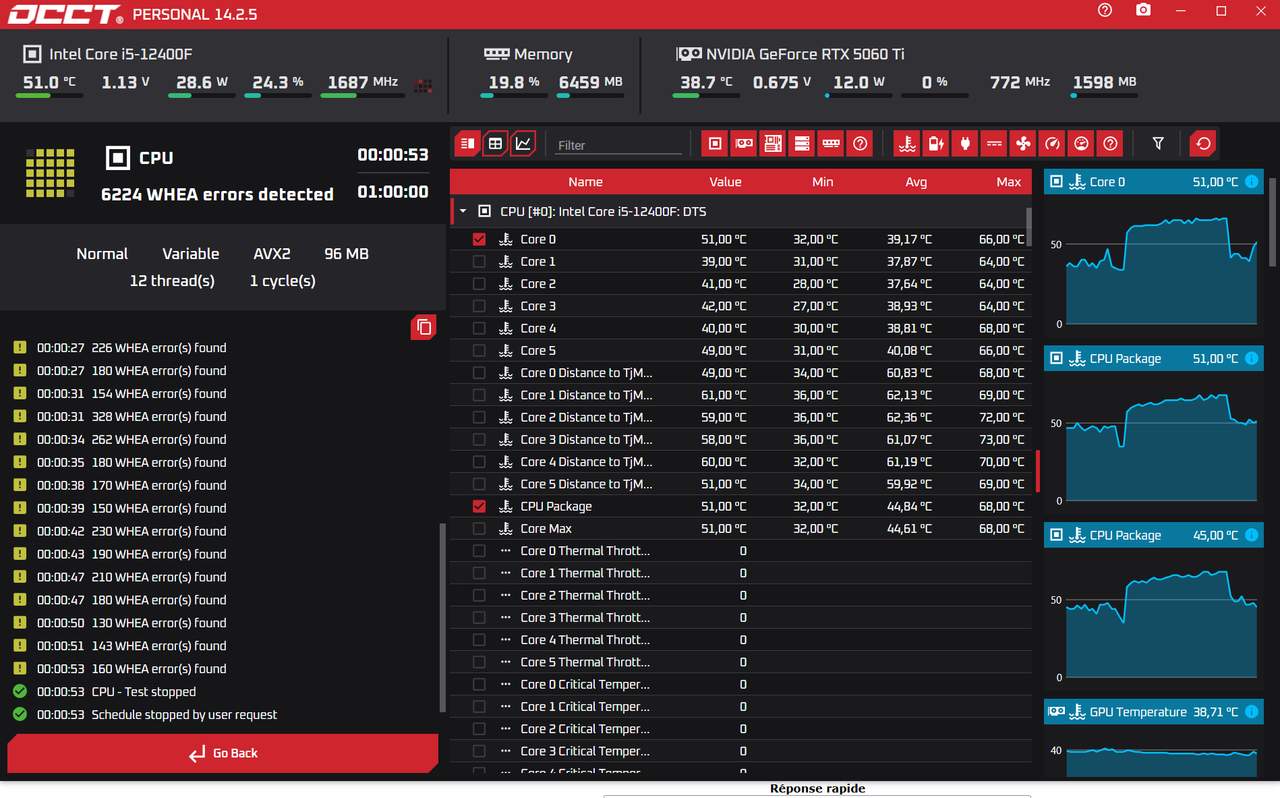This screenshot has width=1280, height=798.
Task: Click the funnel filter icon
Action: [1158, 144]
